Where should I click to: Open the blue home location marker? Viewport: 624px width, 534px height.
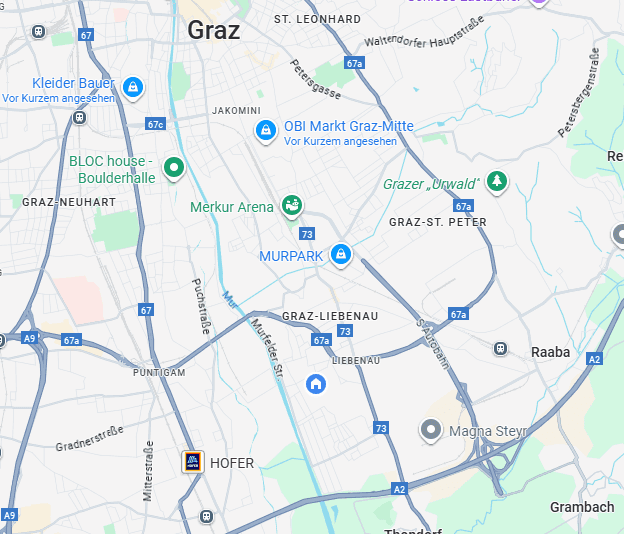coord(316,384)
